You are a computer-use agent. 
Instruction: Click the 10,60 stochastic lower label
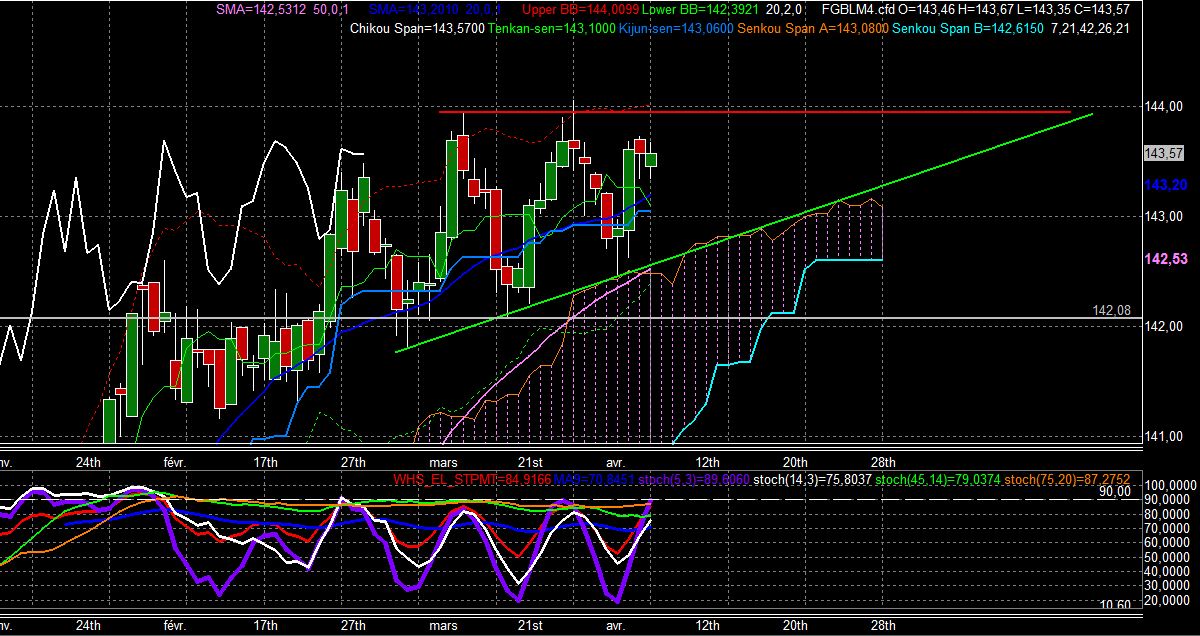[1113, 605]
